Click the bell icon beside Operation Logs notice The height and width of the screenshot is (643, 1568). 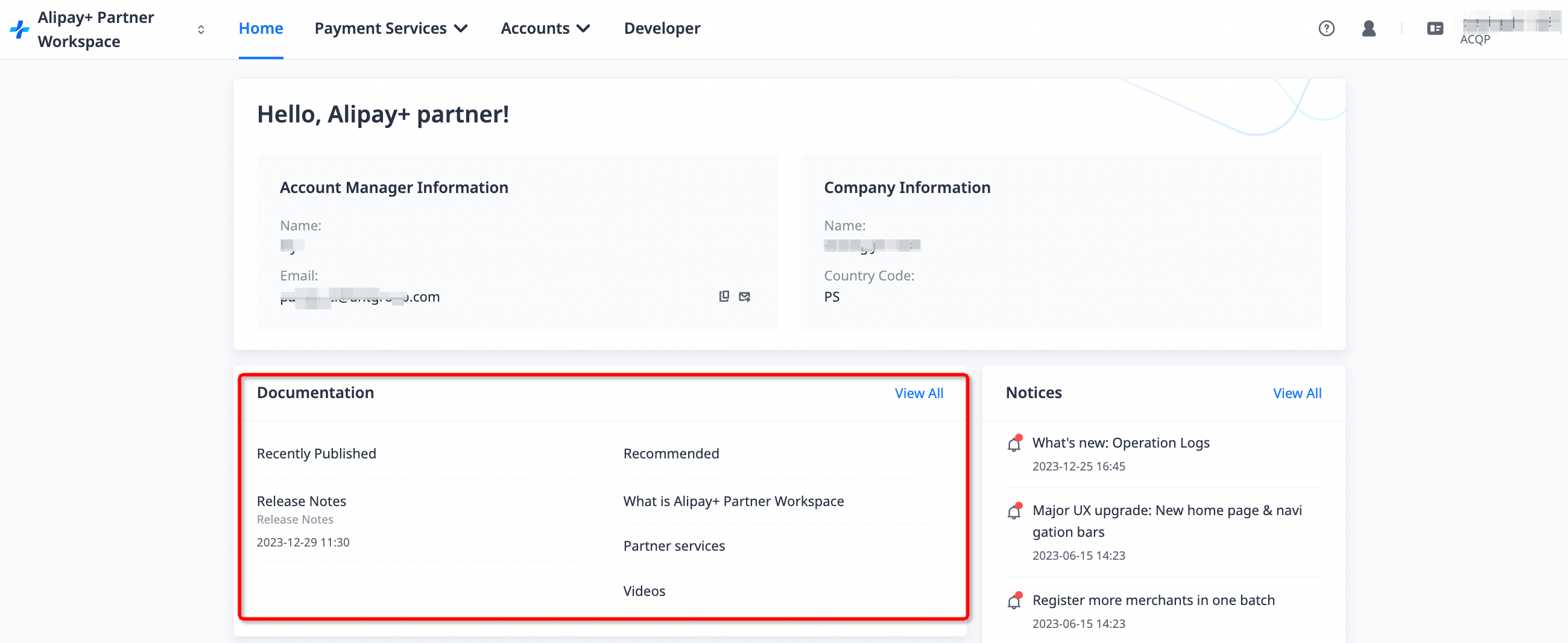pyautogui.click(x=1014, y=444)
